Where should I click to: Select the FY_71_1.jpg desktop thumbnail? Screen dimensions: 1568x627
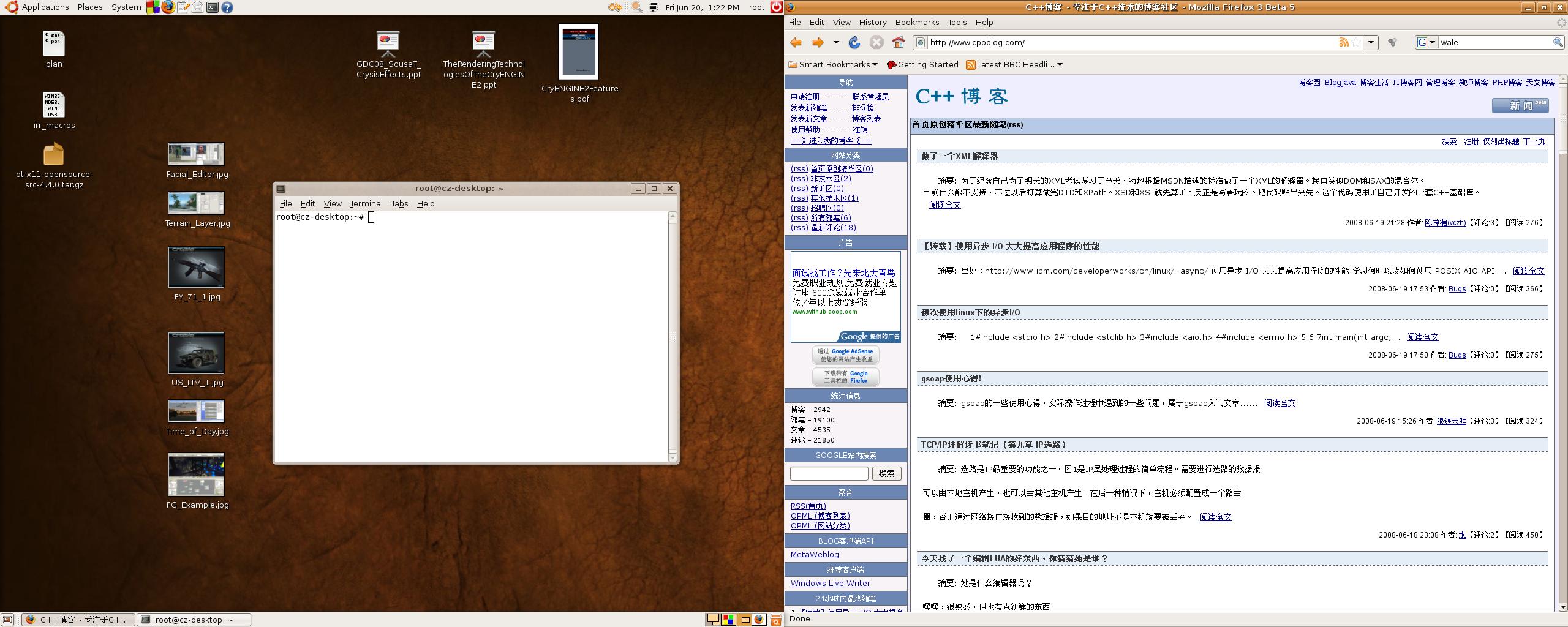196,268
